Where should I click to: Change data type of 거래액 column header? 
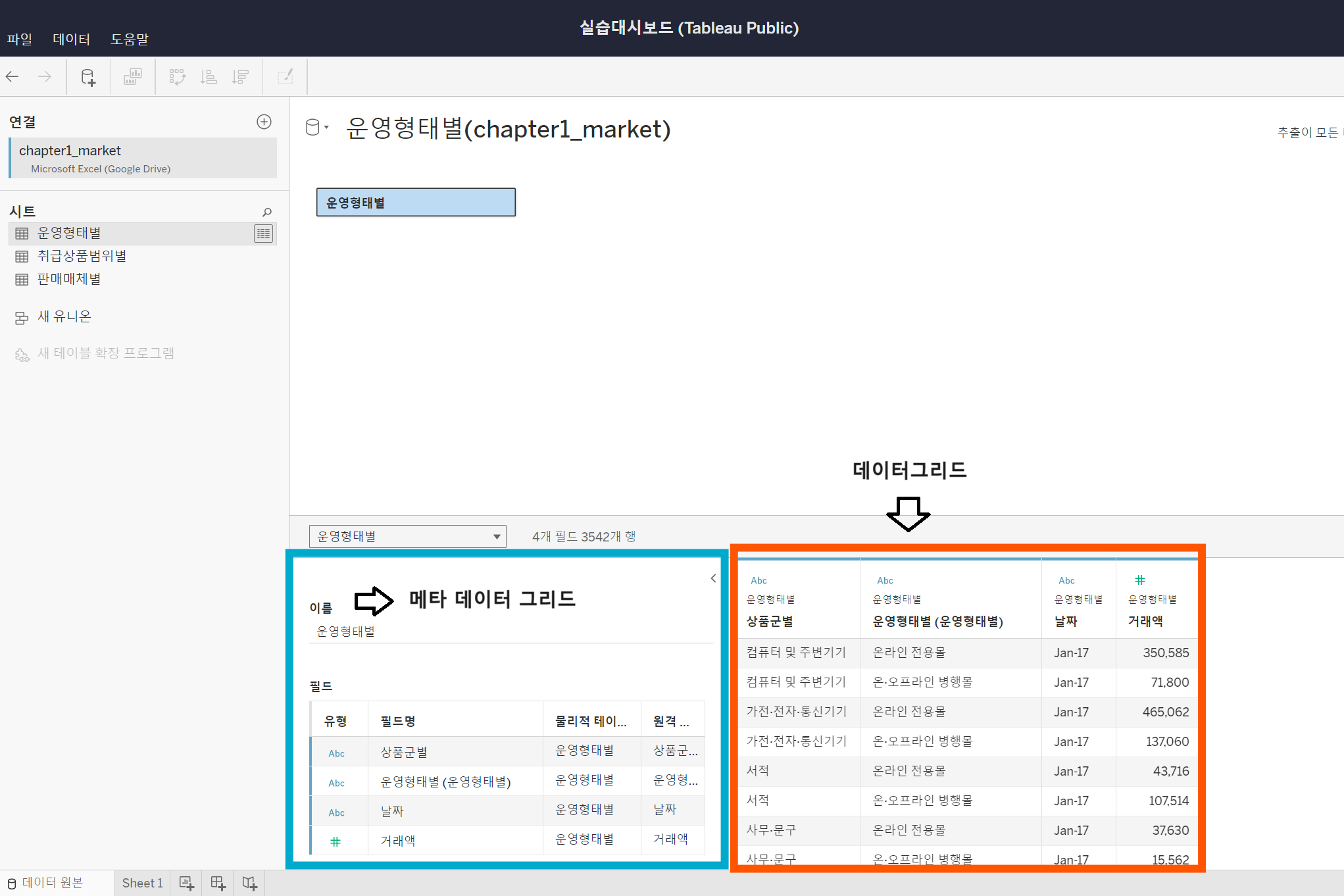1139,580
